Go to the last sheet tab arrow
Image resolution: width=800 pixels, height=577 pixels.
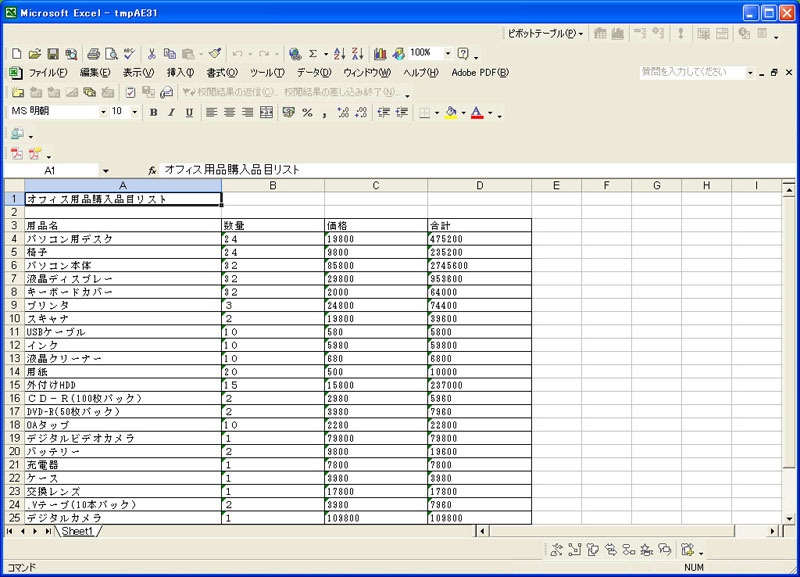tap(47, 531)
